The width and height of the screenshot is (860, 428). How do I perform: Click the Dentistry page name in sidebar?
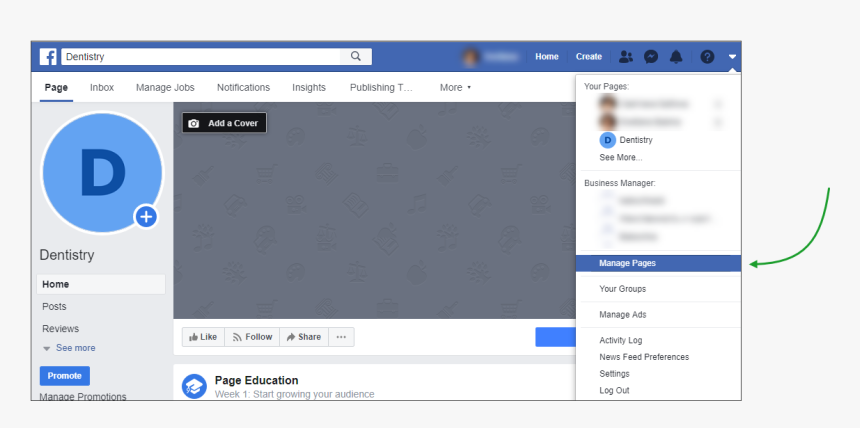click(67, 255)
